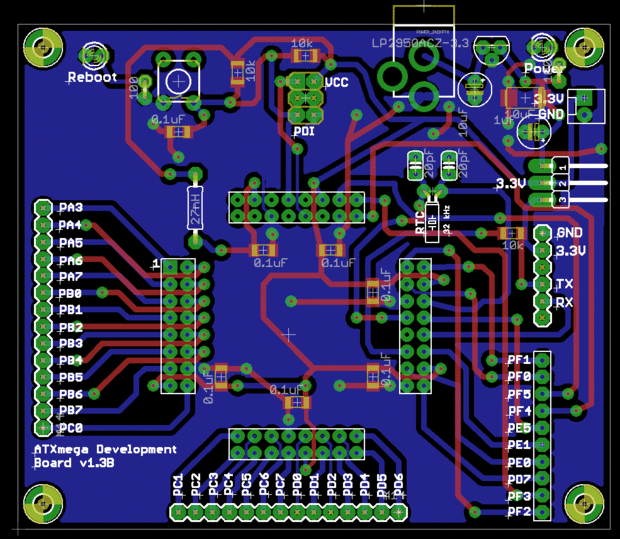This screenshot has width=620, height=539.
Task: Select the header pad below PC1
Action: pyautogui.click(x=179, y=513)
